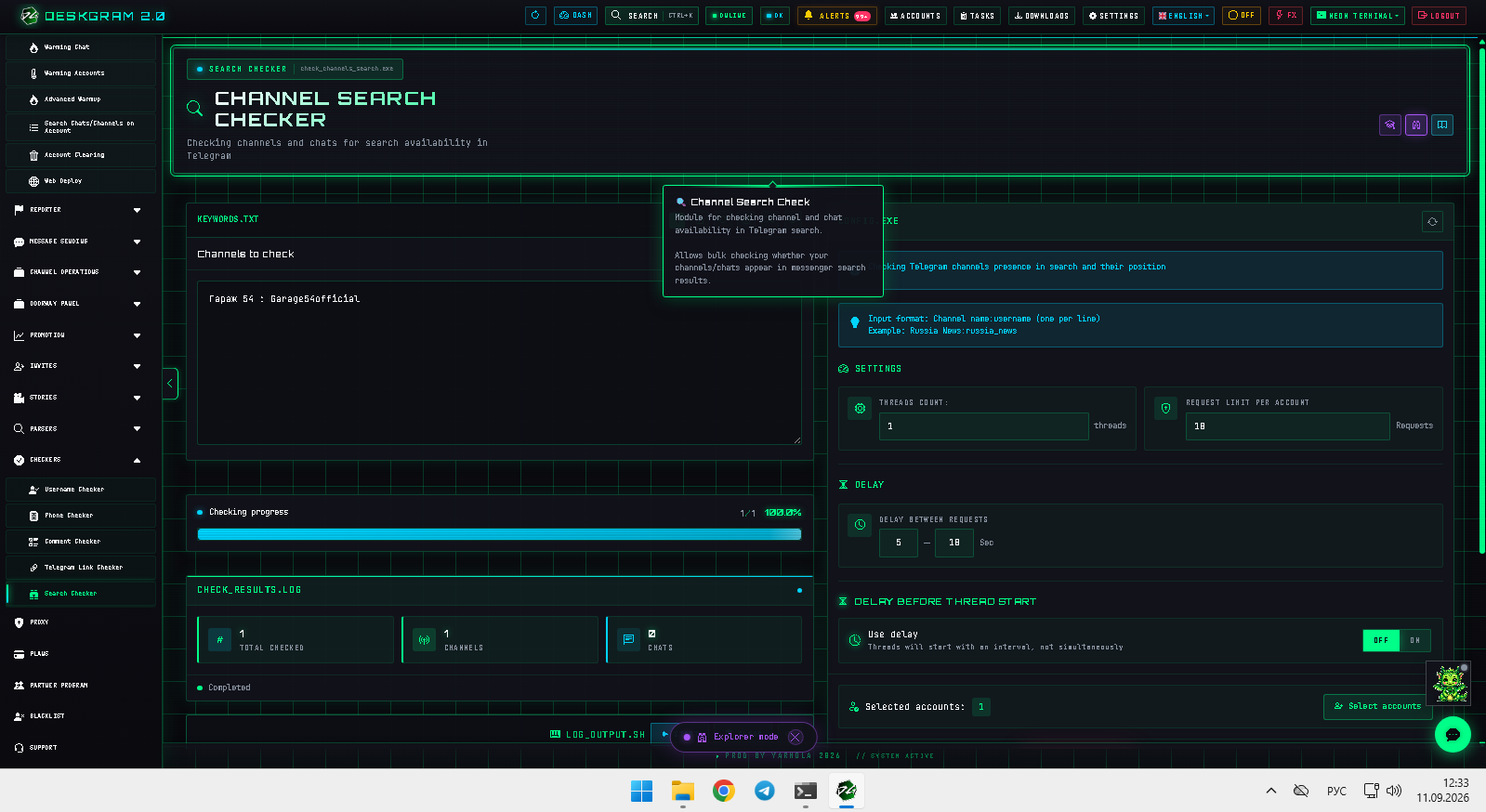Click the Channels to check text area
Screen dimensions: 1486x812
click(x=499, y=362)
